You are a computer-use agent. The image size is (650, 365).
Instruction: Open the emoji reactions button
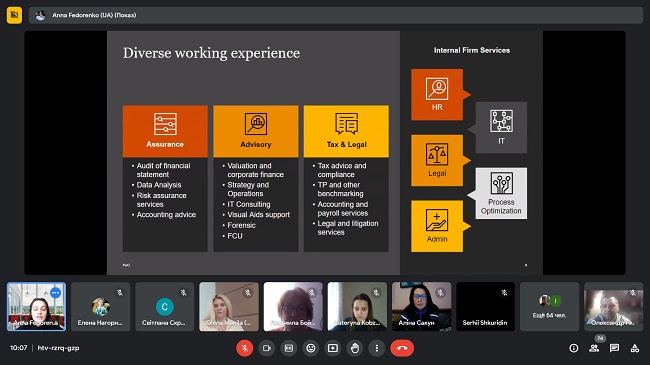coord(310,348)
